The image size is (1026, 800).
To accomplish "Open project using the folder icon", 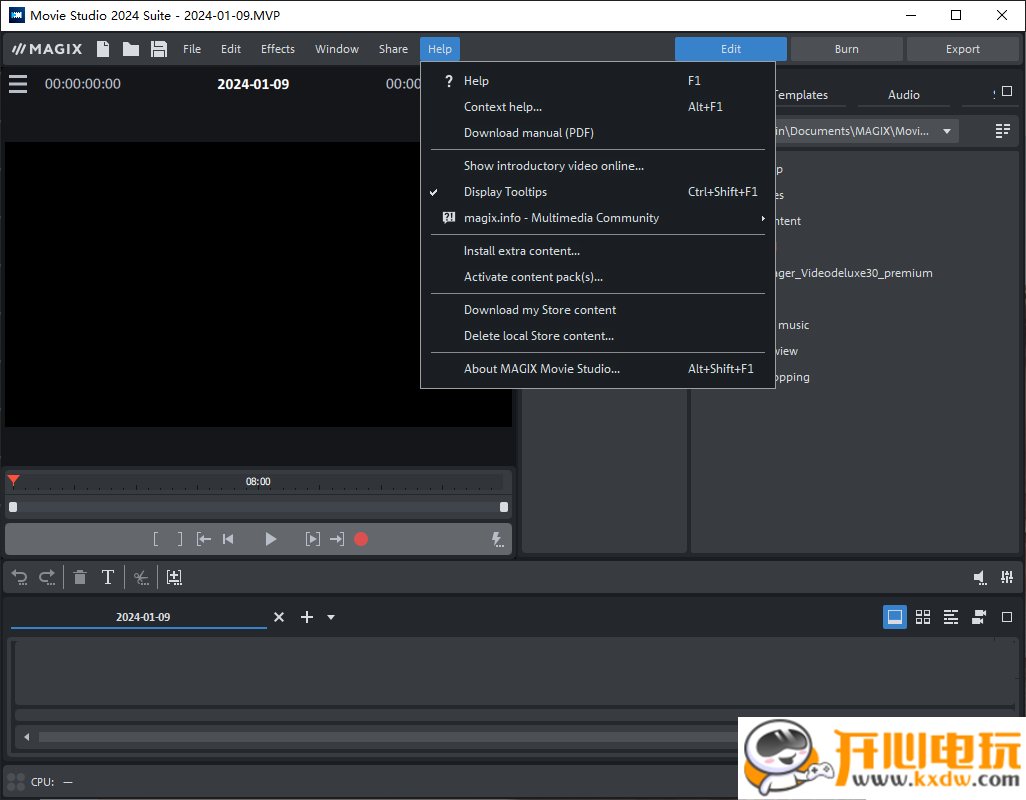I will (131, 49).
